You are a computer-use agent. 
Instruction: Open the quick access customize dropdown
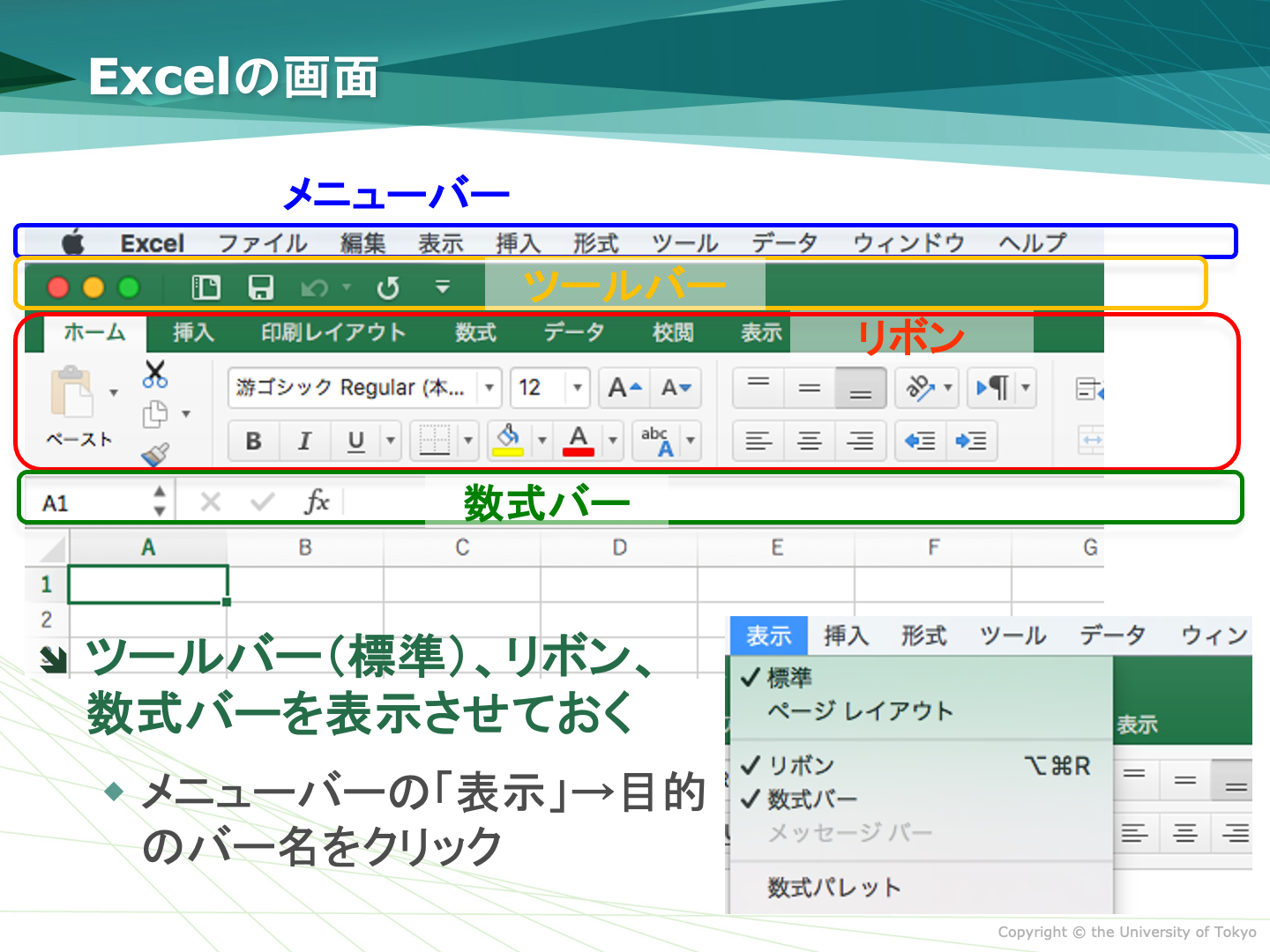pyautogui.click(x=443, y=286)
